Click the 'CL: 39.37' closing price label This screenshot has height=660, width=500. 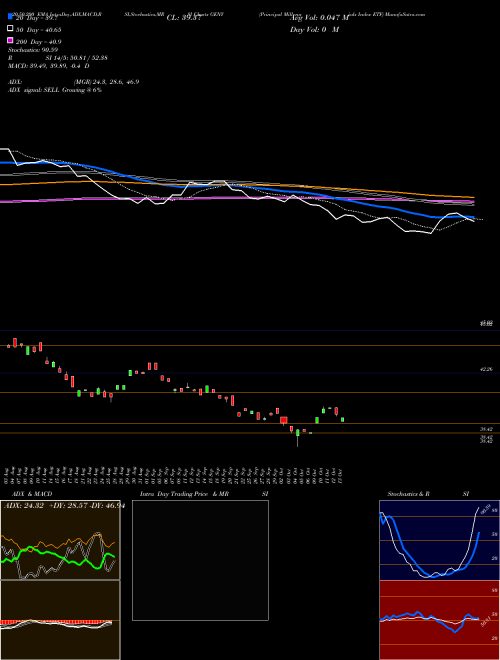[x=184, y=18]
